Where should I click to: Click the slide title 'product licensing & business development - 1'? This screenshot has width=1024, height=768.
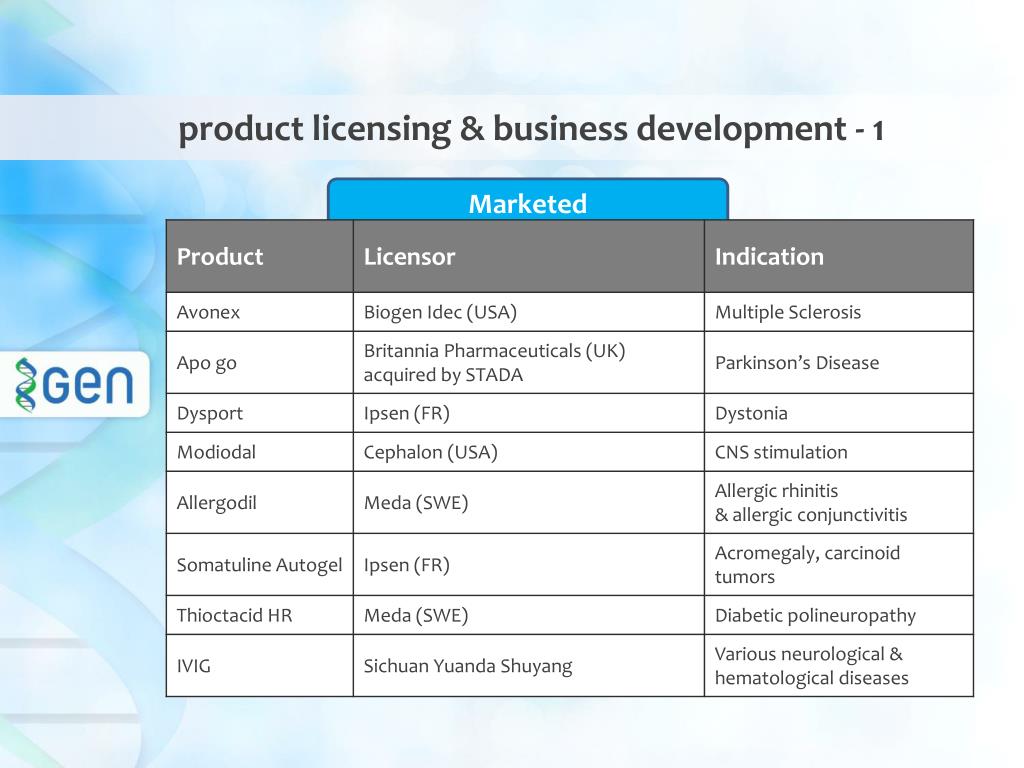531,129
